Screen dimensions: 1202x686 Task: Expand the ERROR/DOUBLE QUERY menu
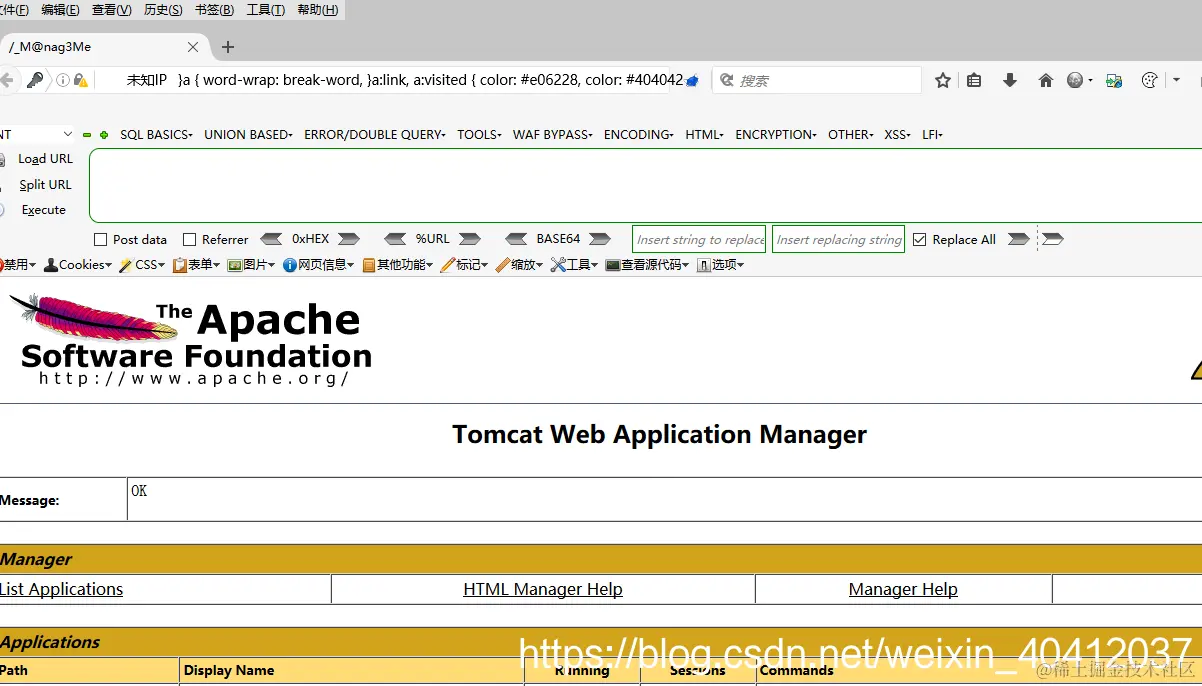pyautogui.click(x=375, y=135)
